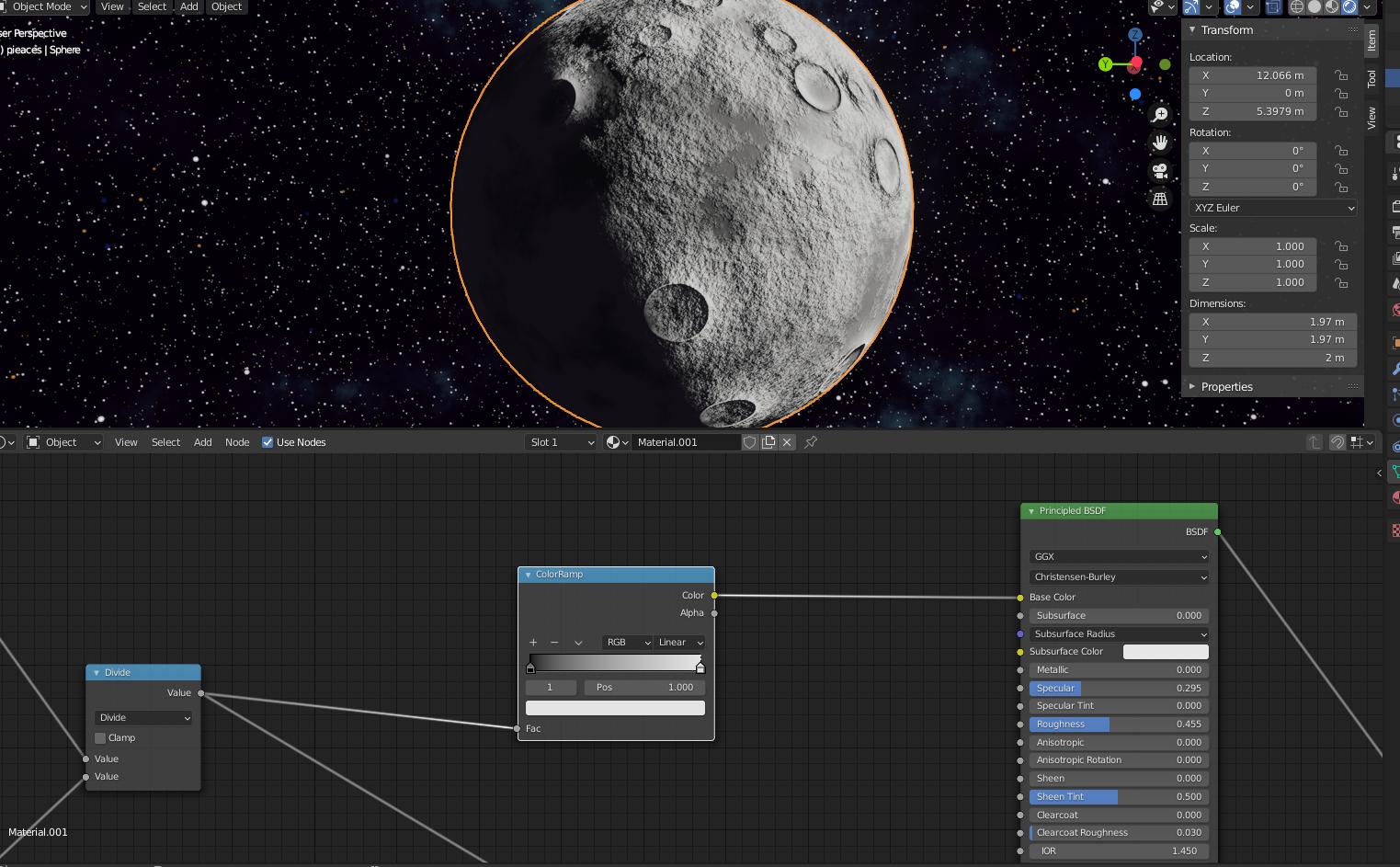Switch to the Tool sidebar tab

tap(1372, 79)
